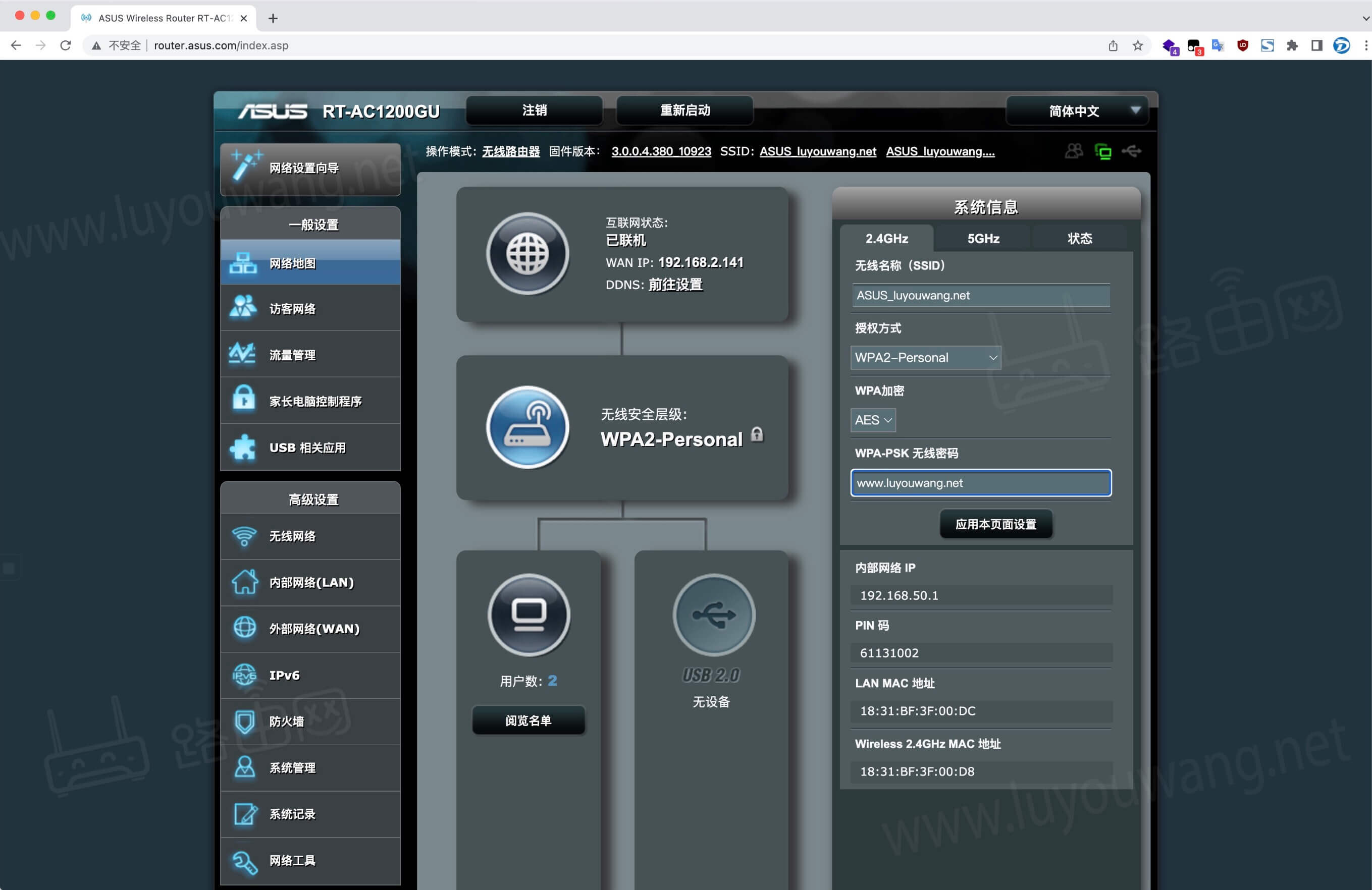Click the wireless router security icon
This screenshot has height=890, width=1372.
pos(527,427)
